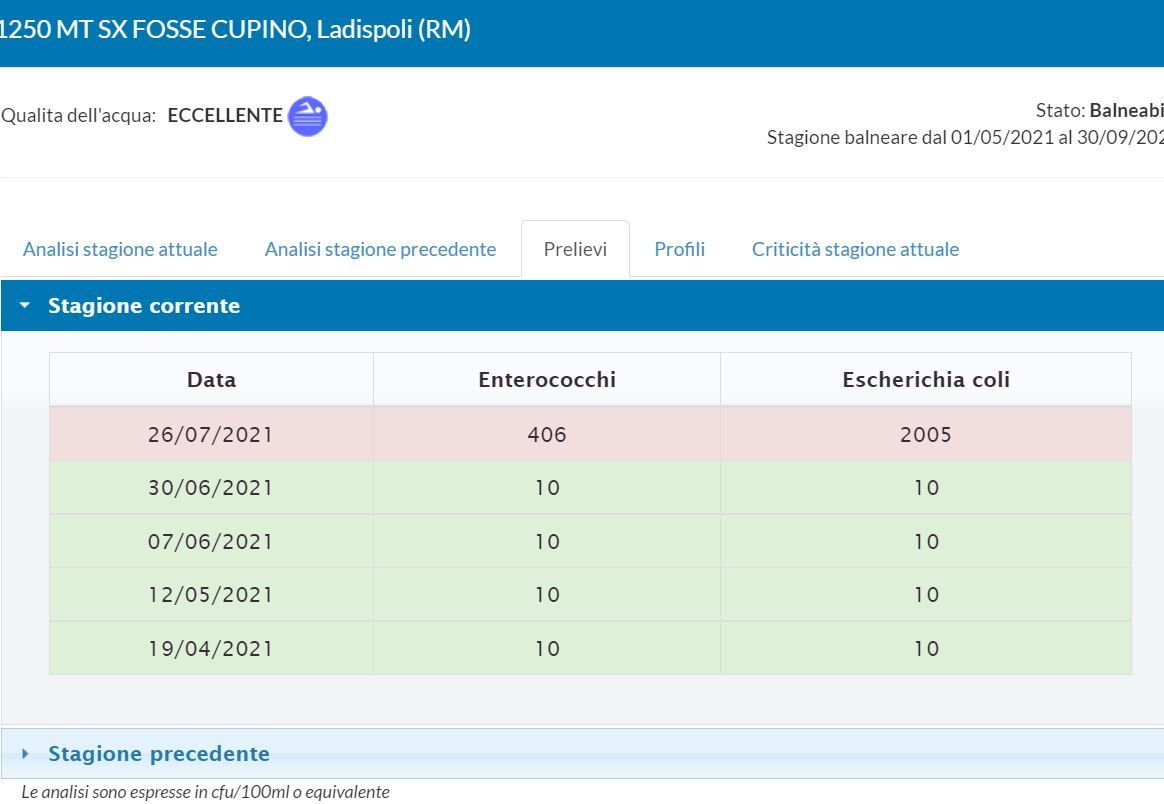Select the date cell 19/04/2021
The image size is (1164, 804).
[211, 648]
